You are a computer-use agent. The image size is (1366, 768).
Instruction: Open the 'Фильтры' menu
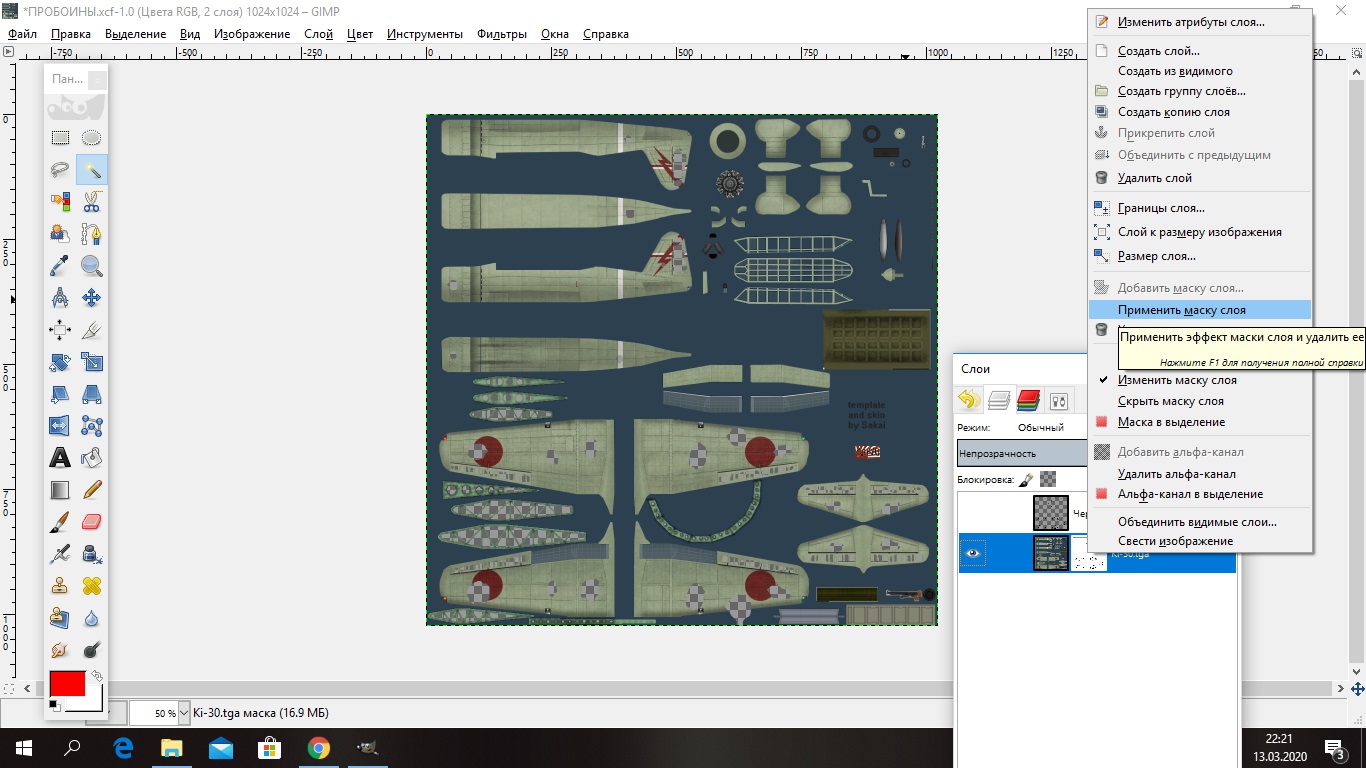point(502,33)
